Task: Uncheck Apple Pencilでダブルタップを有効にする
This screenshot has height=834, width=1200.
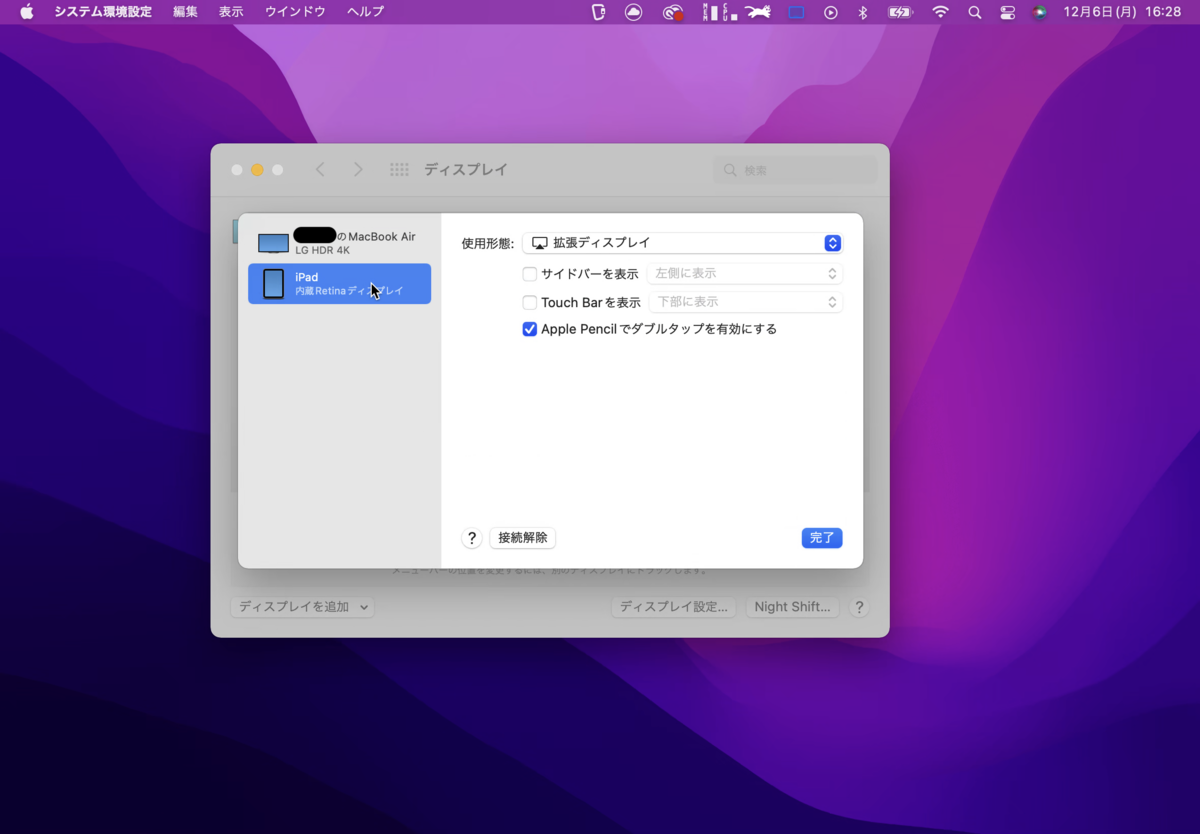Action: coord(530,329)
